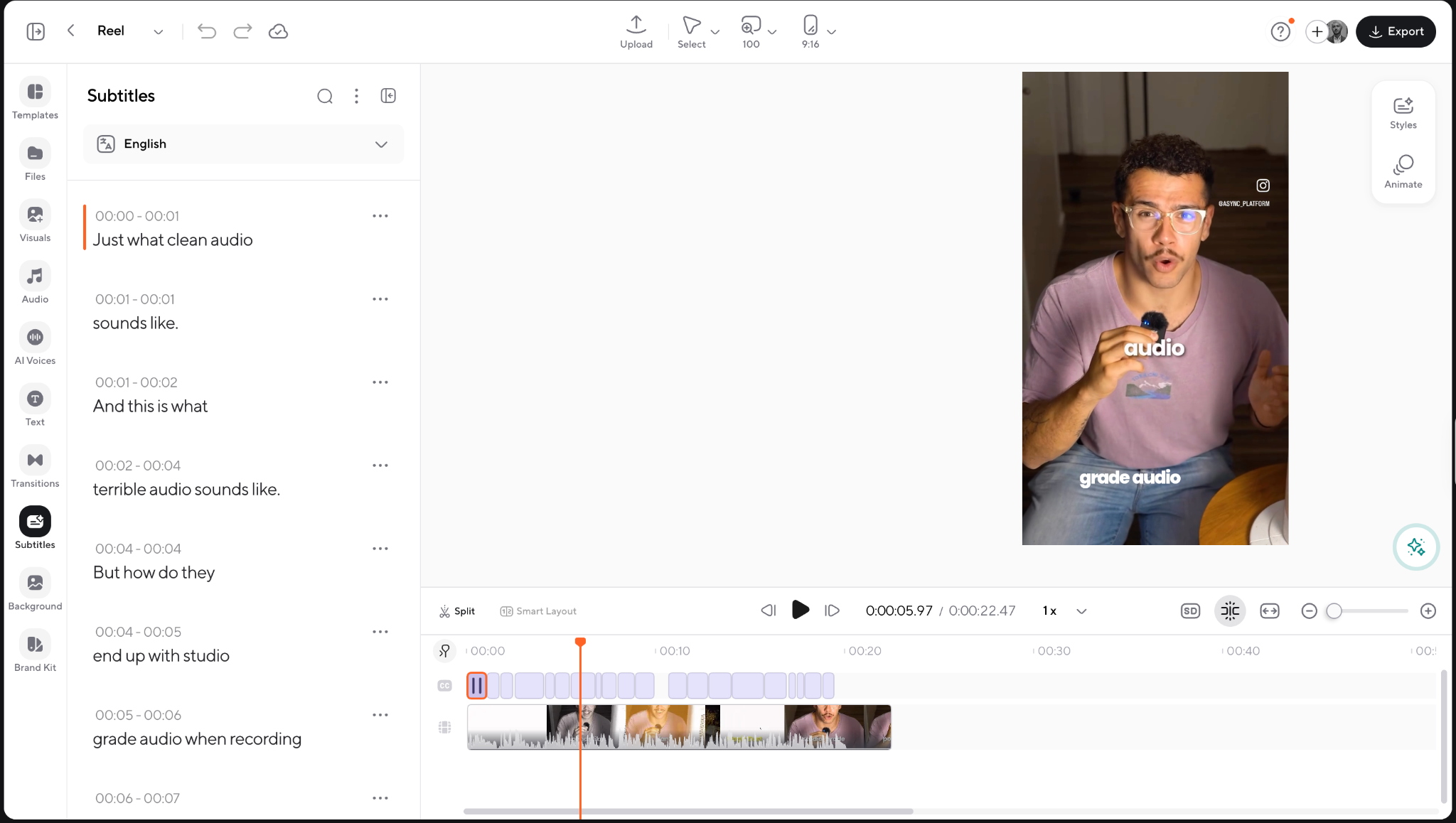Open the Text panel
The image size is (1456, 823).
(x=35, y=406)
